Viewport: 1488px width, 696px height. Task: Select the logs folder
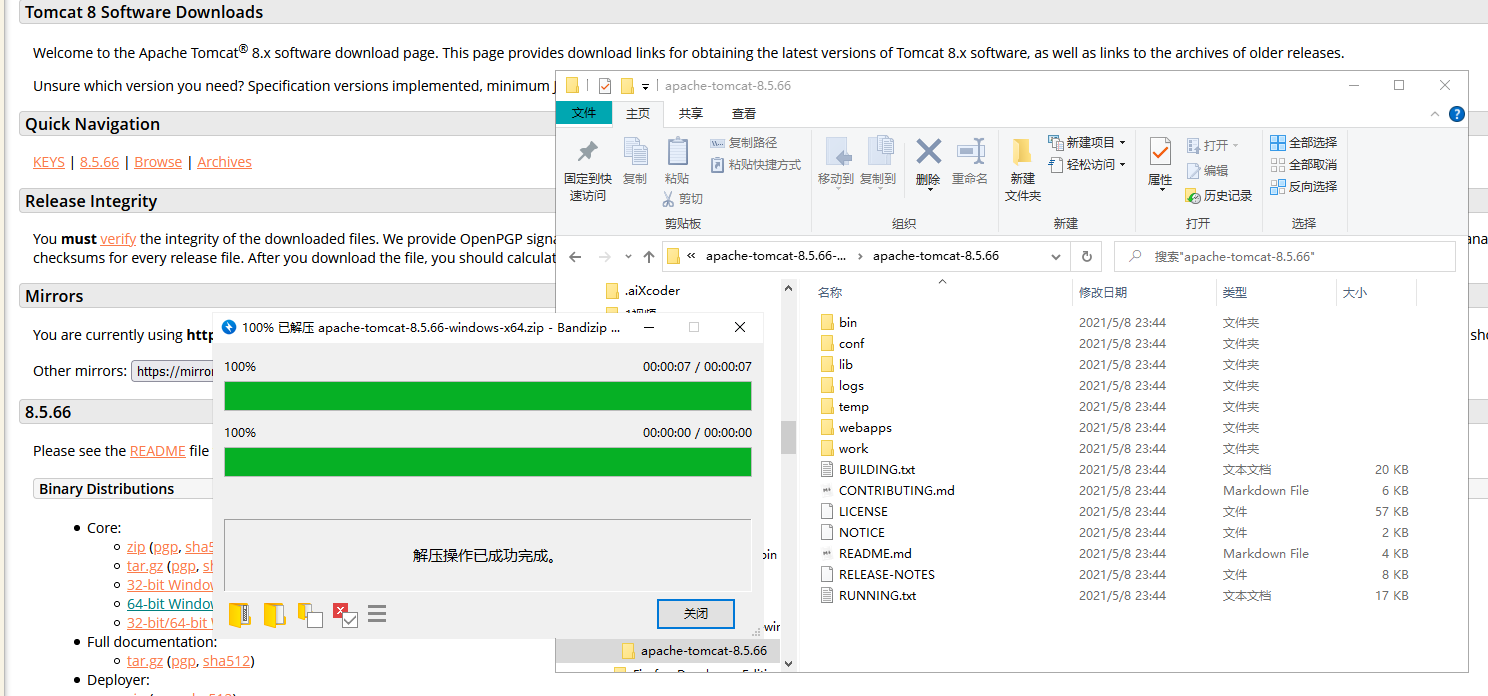(x=851, y=385)
